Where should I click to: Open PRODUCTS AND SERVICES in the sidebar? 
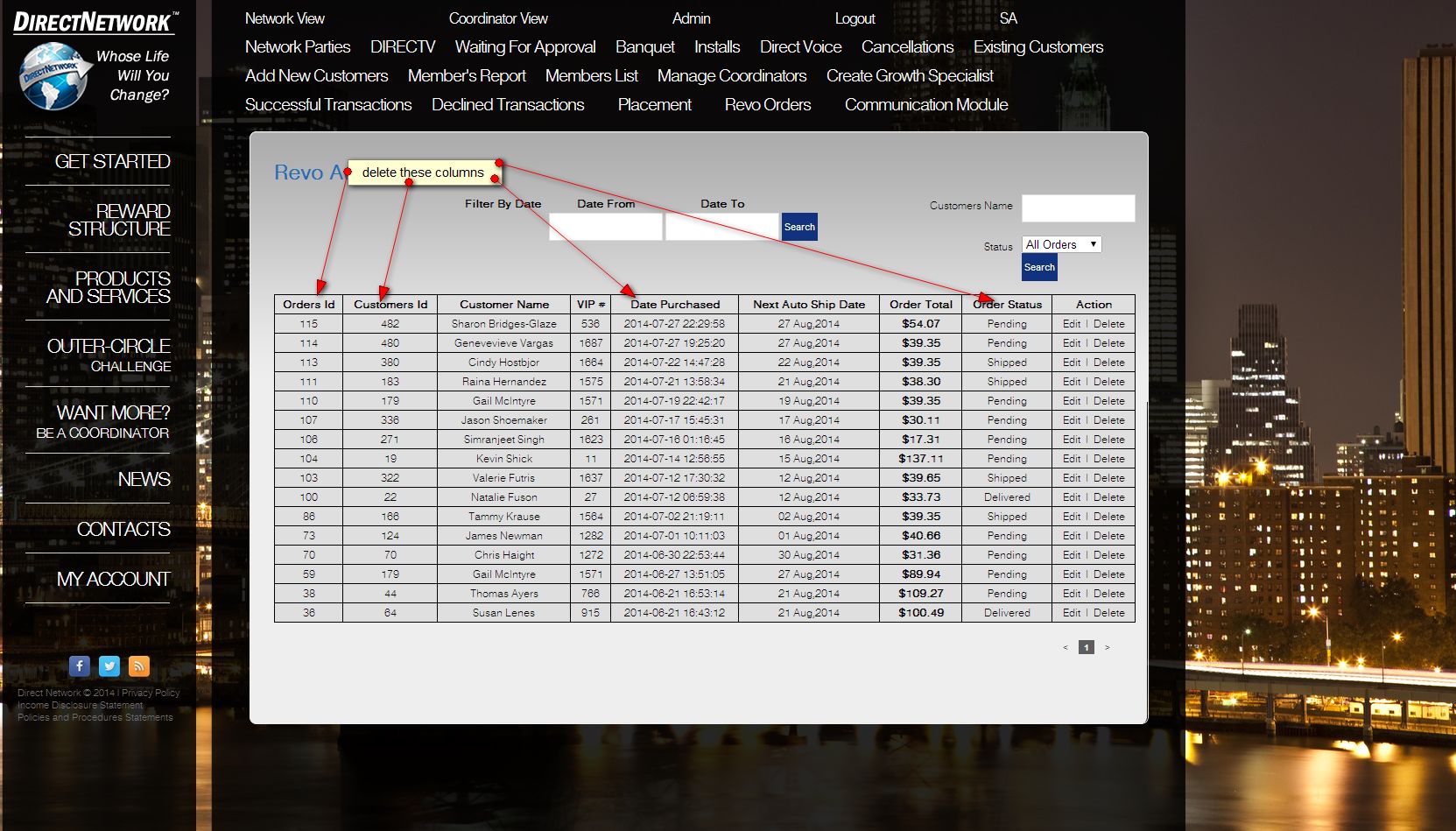[109, 287]
